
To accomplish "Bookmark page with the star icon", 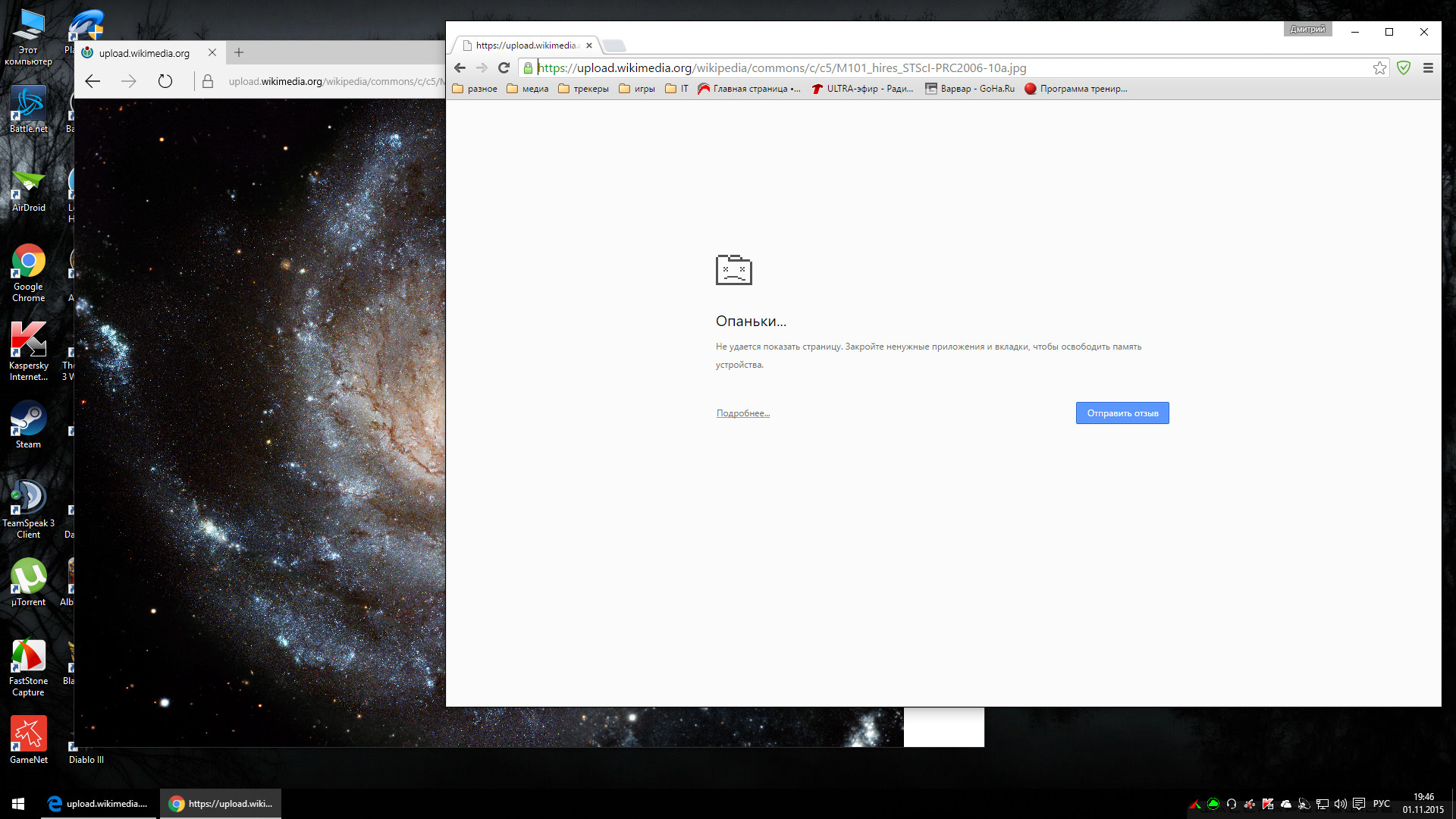I will click(1379, 68).
